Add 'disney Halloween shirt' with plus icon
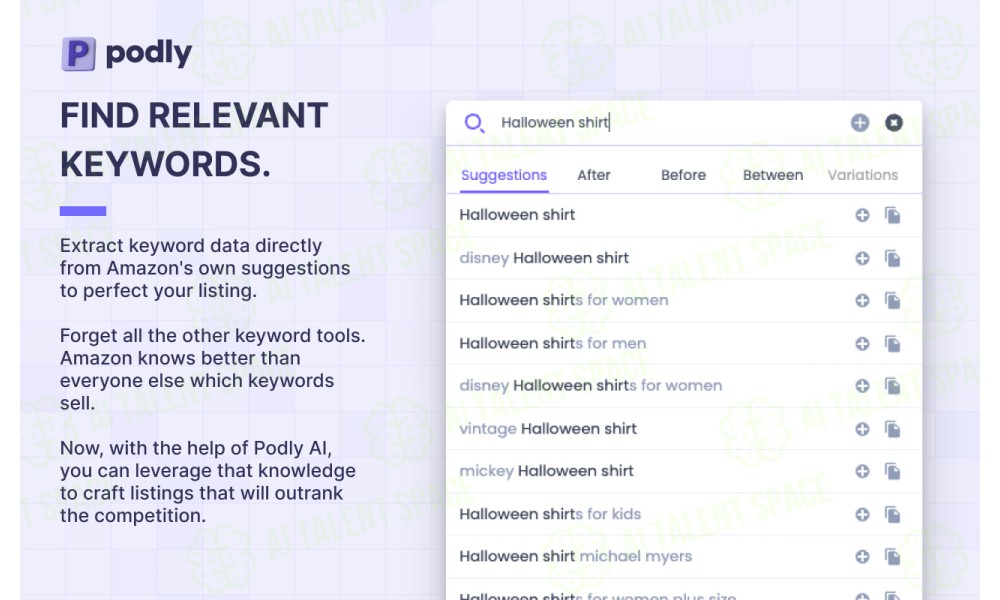 862,258
